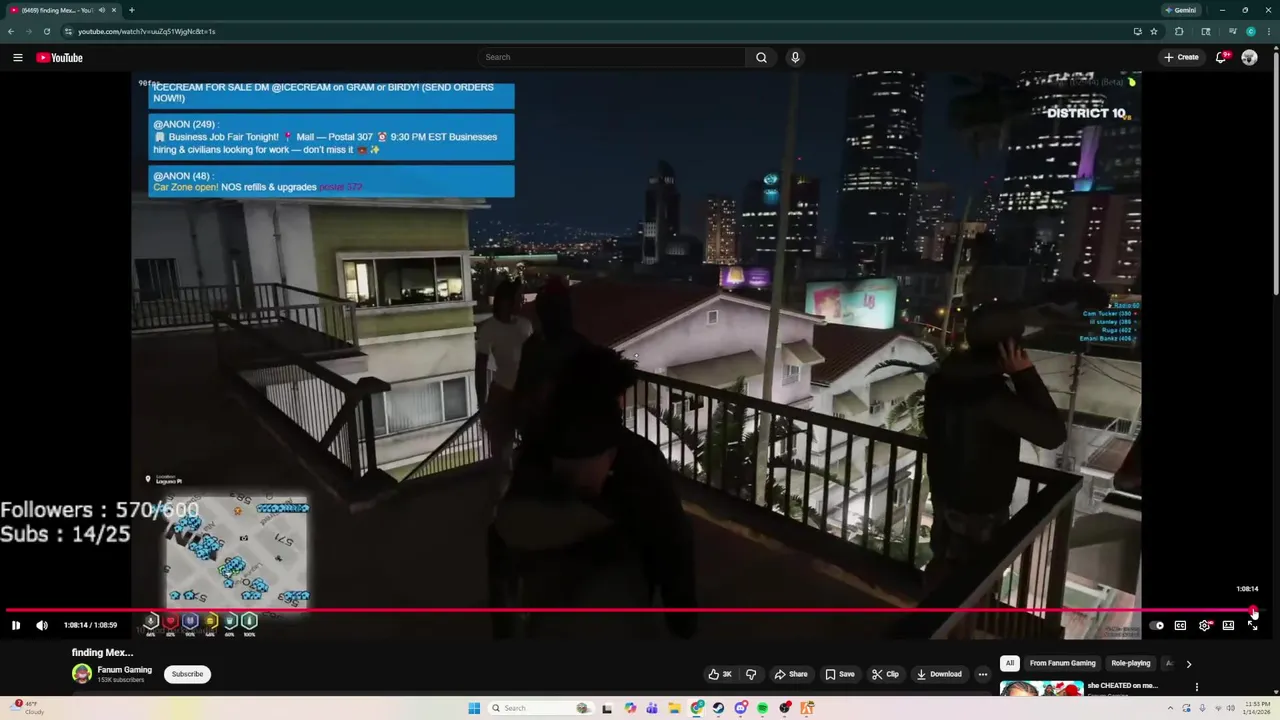Go back in browser

[x=11, y=31]
